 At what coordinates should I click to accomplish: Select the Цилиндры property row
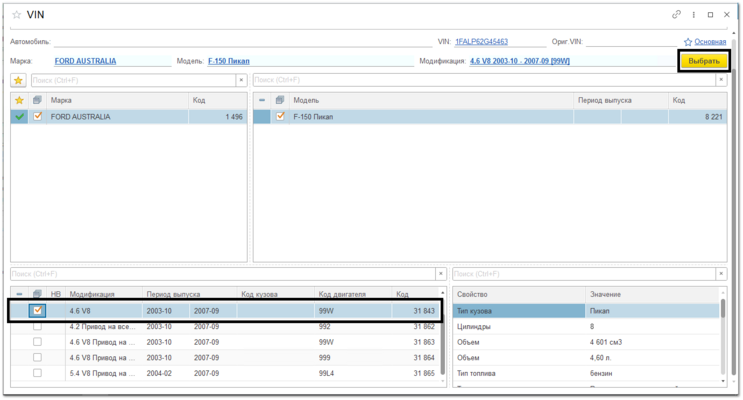click(x=586, y=327)
